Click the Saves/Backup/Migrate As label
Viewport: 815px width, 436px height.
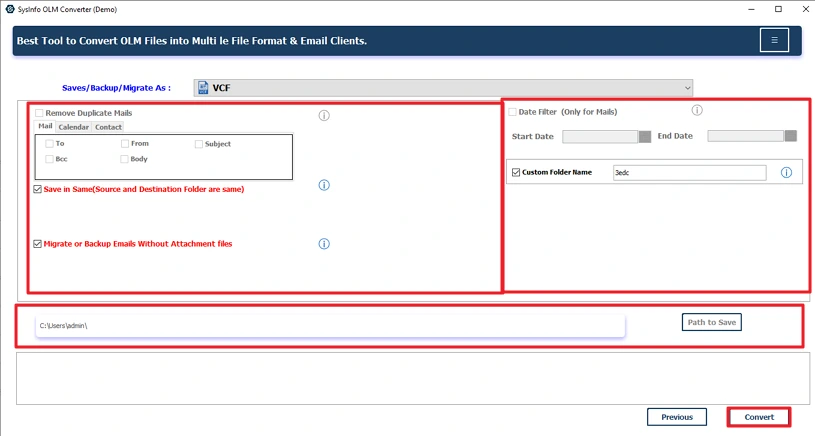point(116,88)
